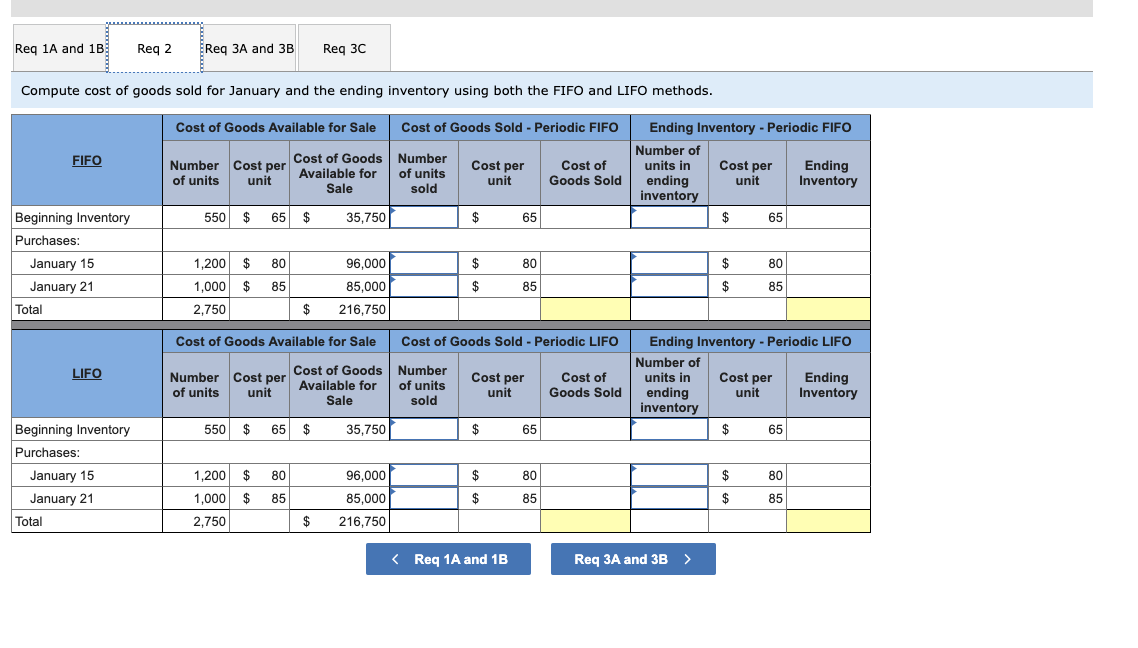The height and width of the screenshot is (648, 1138).
Task: Click LIFO Beginning Inventory ending units field
Action: coord(669,429)
